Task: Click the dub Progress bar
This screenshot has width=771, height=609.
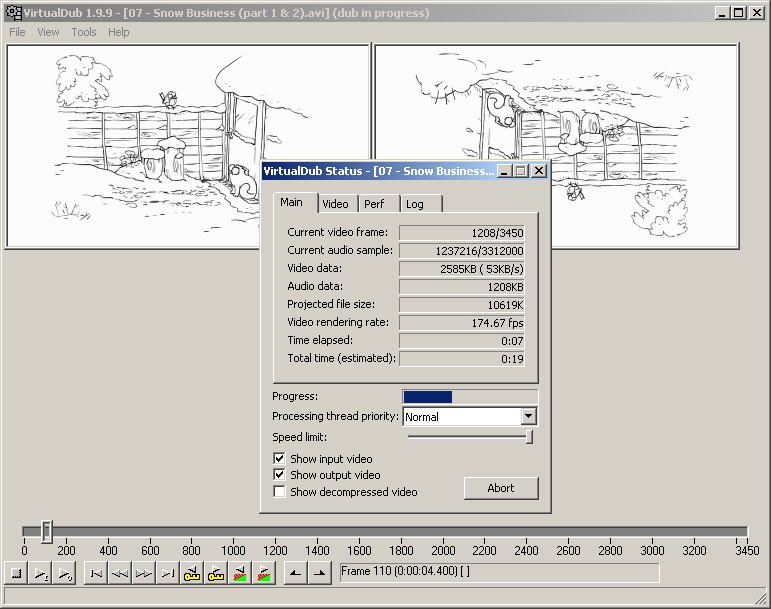Action: tap(470, 397)
